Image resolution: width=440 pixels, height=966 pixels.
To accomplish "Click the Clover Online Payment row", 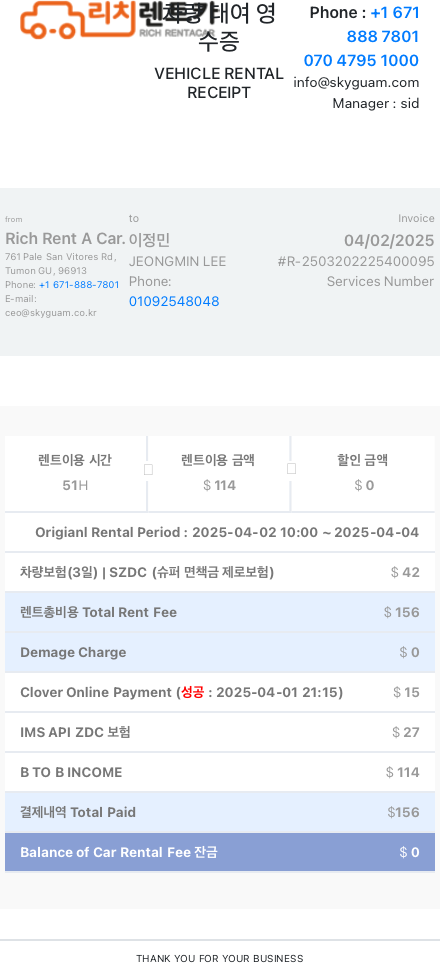I will pyautogui.click(x=219, y=692).
